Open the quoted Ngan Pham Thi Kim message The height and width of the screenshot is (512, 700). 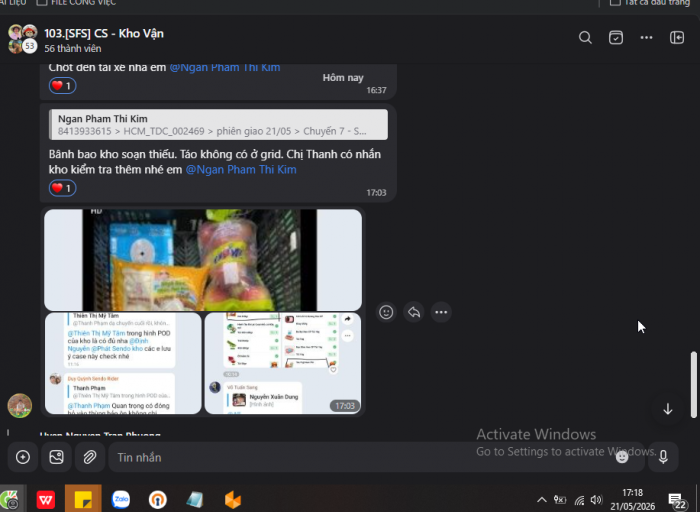coord(218,125)
